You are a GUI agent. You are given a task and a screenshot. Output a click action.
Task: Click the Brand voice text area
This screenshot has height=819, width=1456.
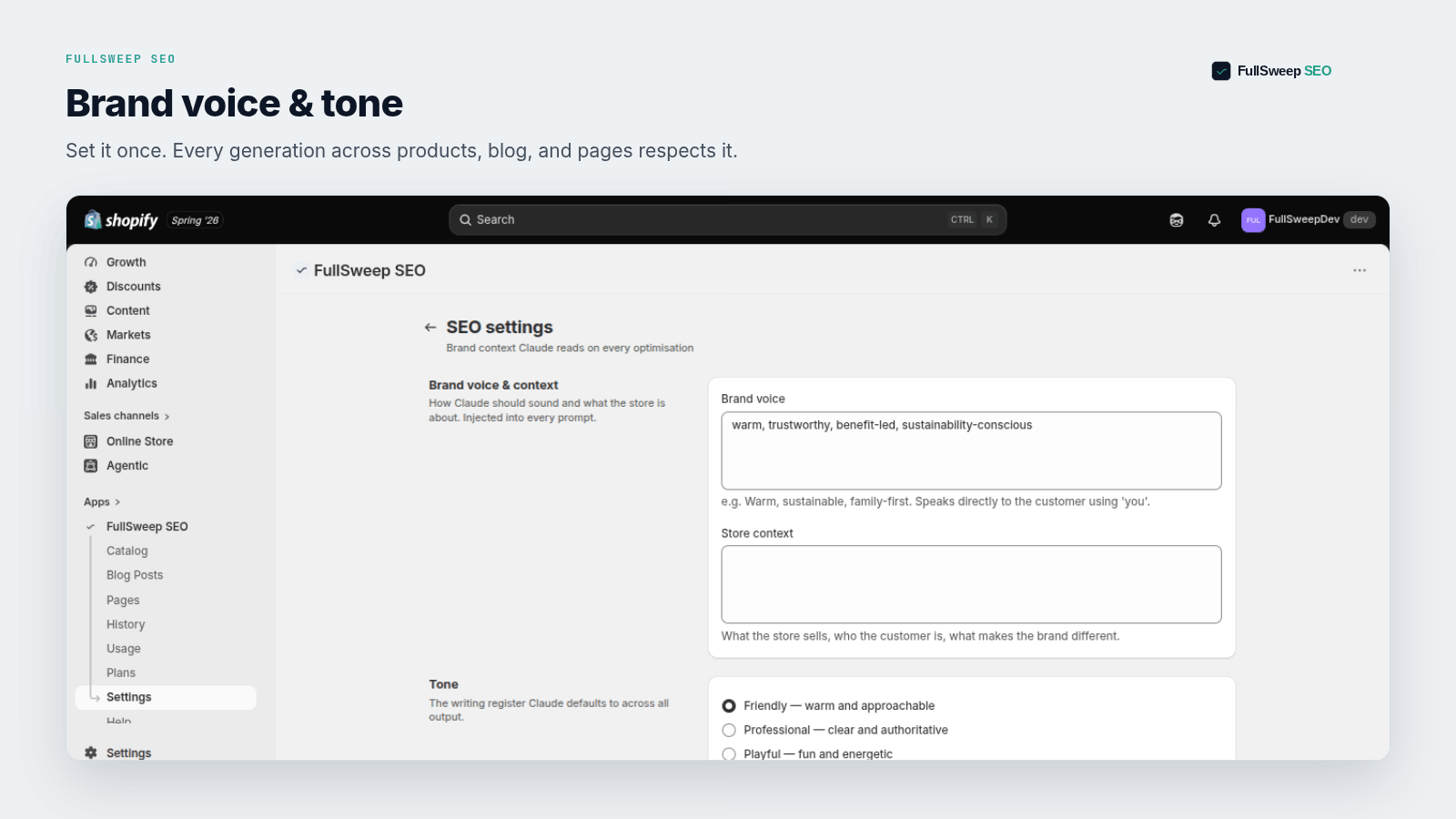click(x=971, y=450)
